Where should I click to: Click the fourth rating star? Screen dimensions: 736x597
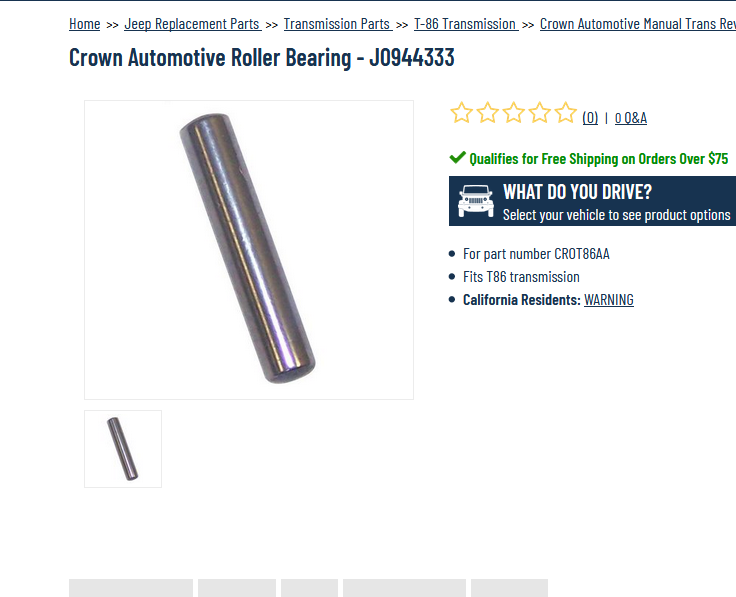(x=540, y=113)
